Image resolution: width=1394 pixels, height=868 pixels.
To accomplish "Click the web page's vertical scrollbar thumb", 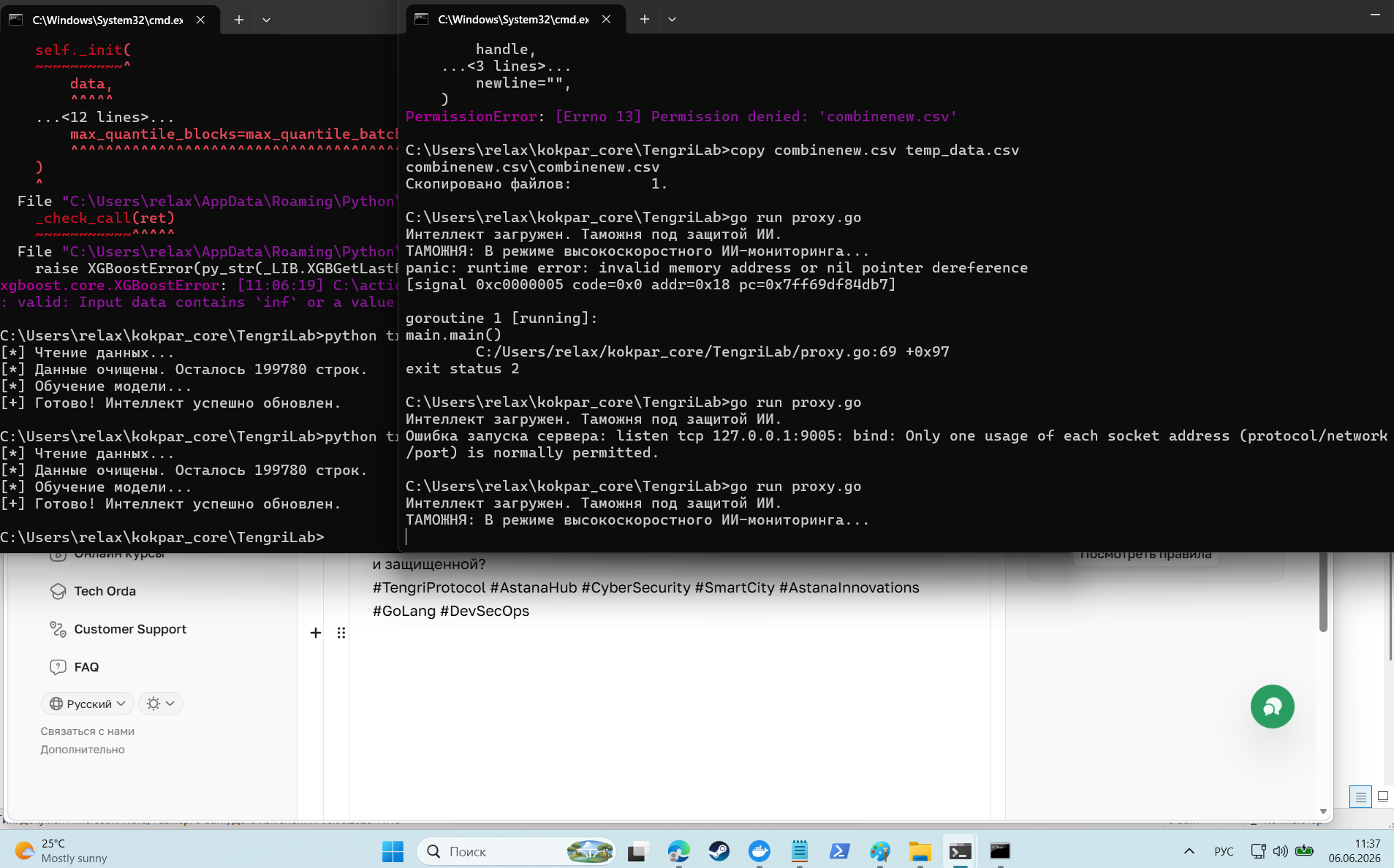I will (x=1323, y=592).
